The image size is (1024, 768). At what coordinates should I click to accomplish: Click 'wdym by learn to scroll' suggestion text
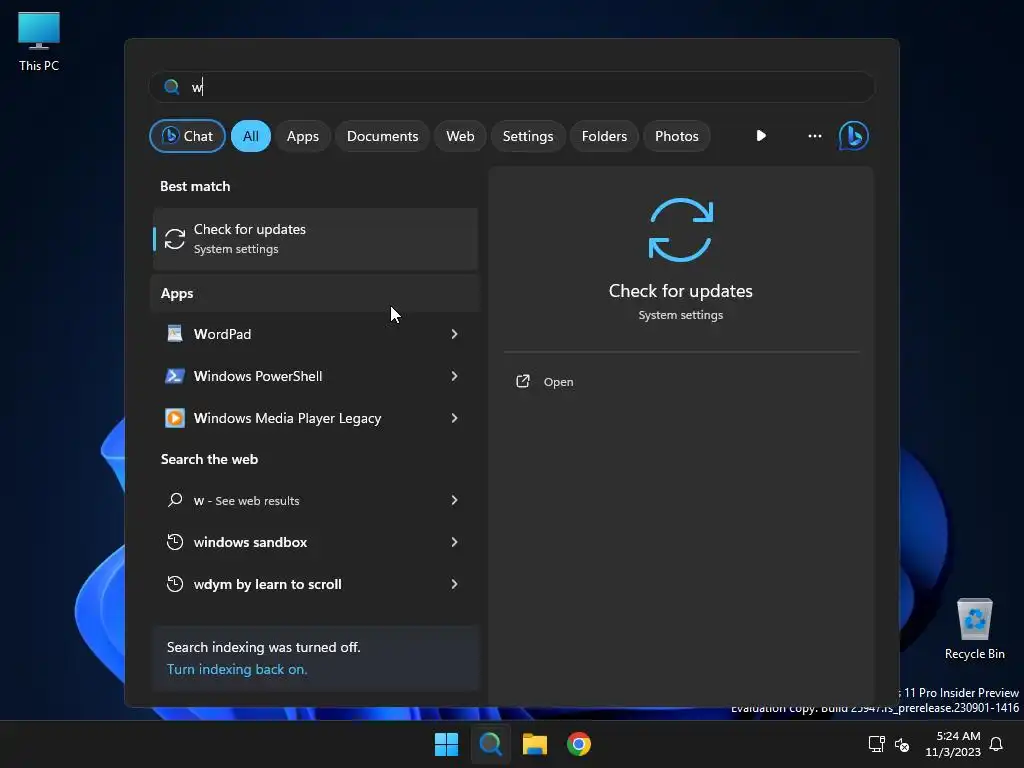click(x=267, y=584)
